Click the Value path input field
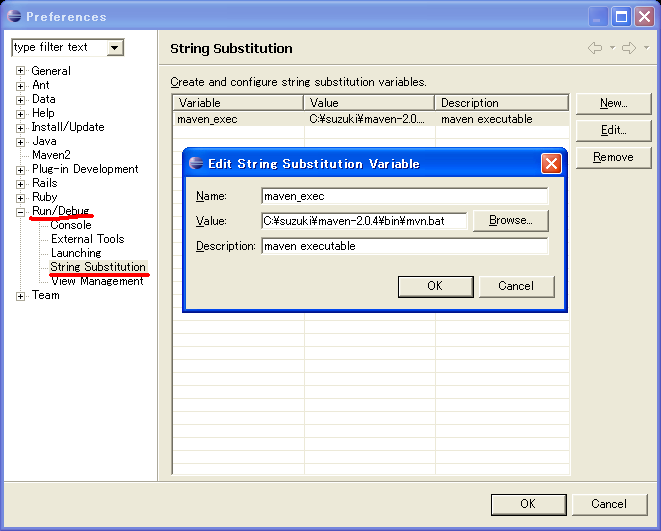This screenshot has width=661, height=531. point(364,220)
